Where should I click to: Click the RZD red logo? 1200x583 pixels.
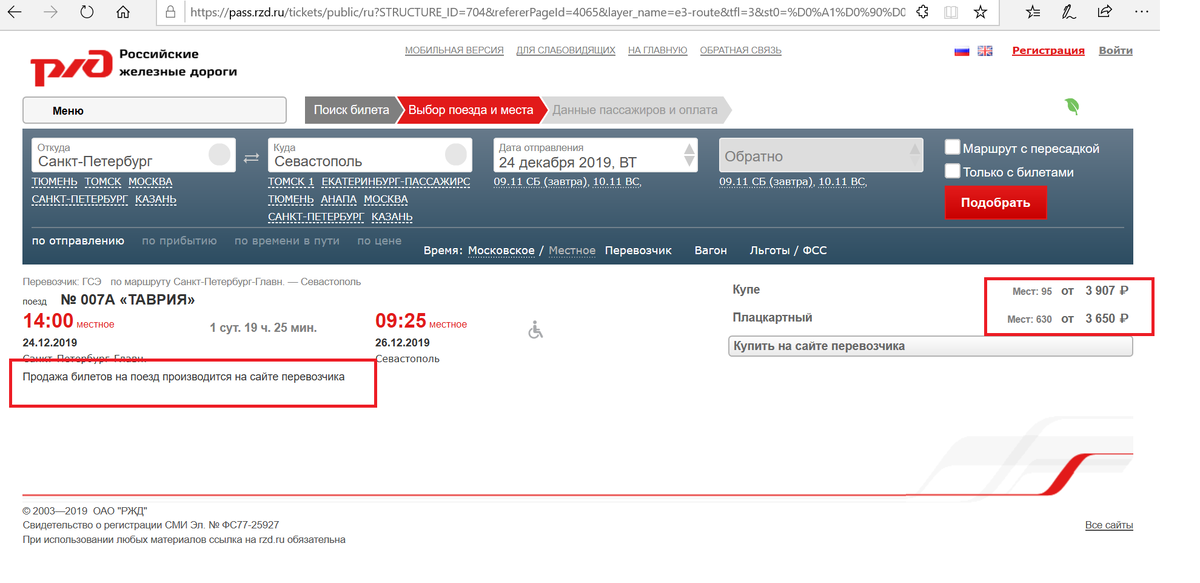tap(70, 69)
